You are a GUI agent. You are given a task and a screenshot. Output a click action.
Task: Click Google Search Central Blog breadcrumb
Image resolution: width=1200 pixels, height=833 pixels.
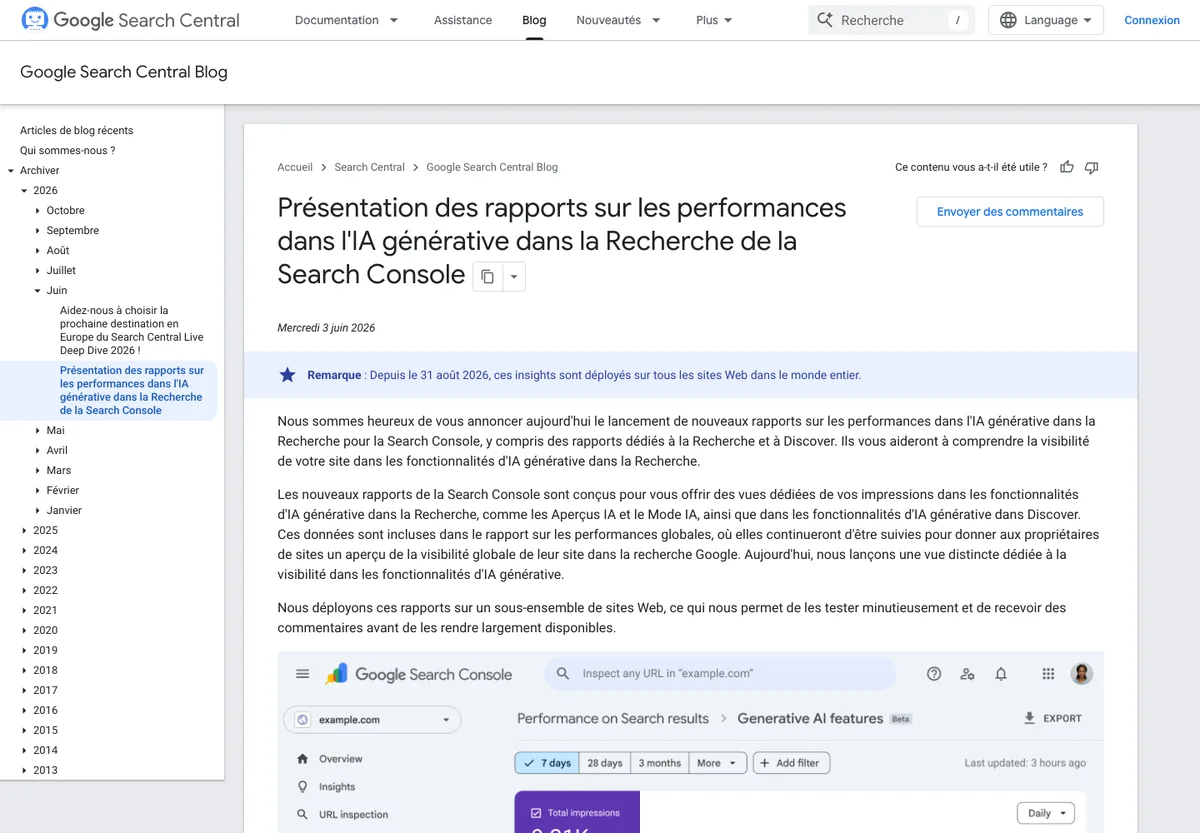pyautogui.click(x=492, y=167)
